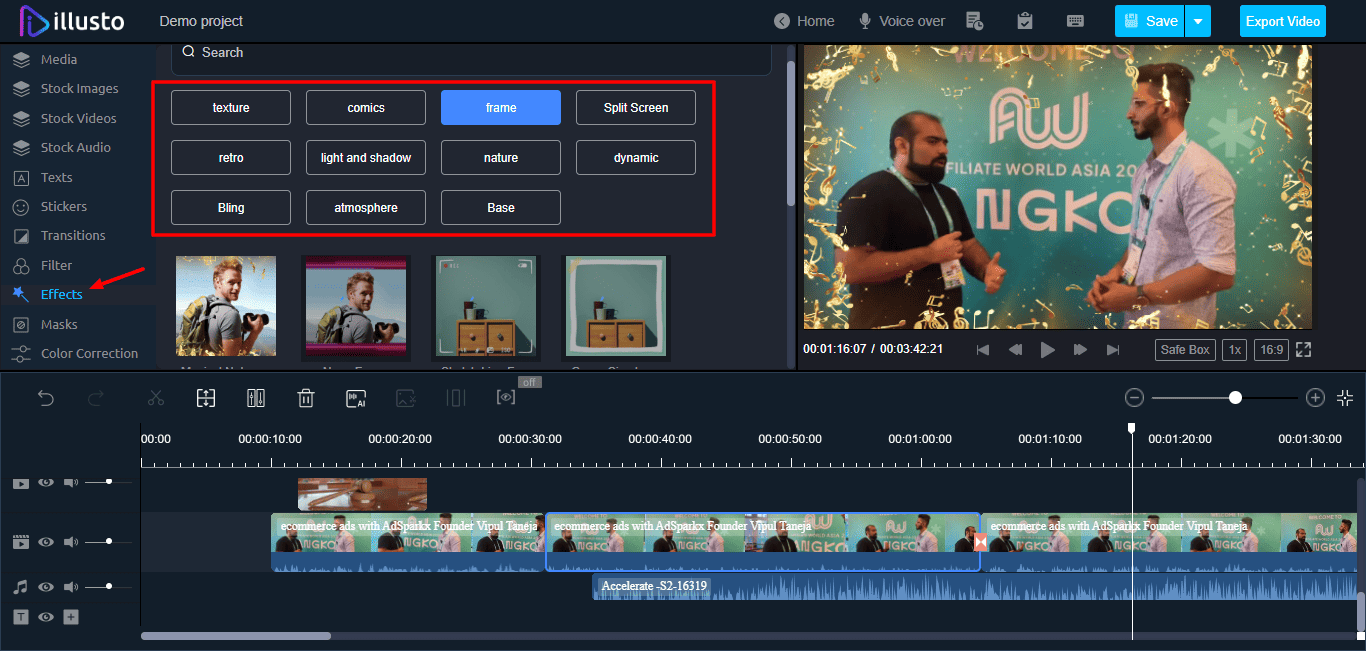Open the keyboard shortcuts icon

pyautogui.click(x=1076, y=21)
